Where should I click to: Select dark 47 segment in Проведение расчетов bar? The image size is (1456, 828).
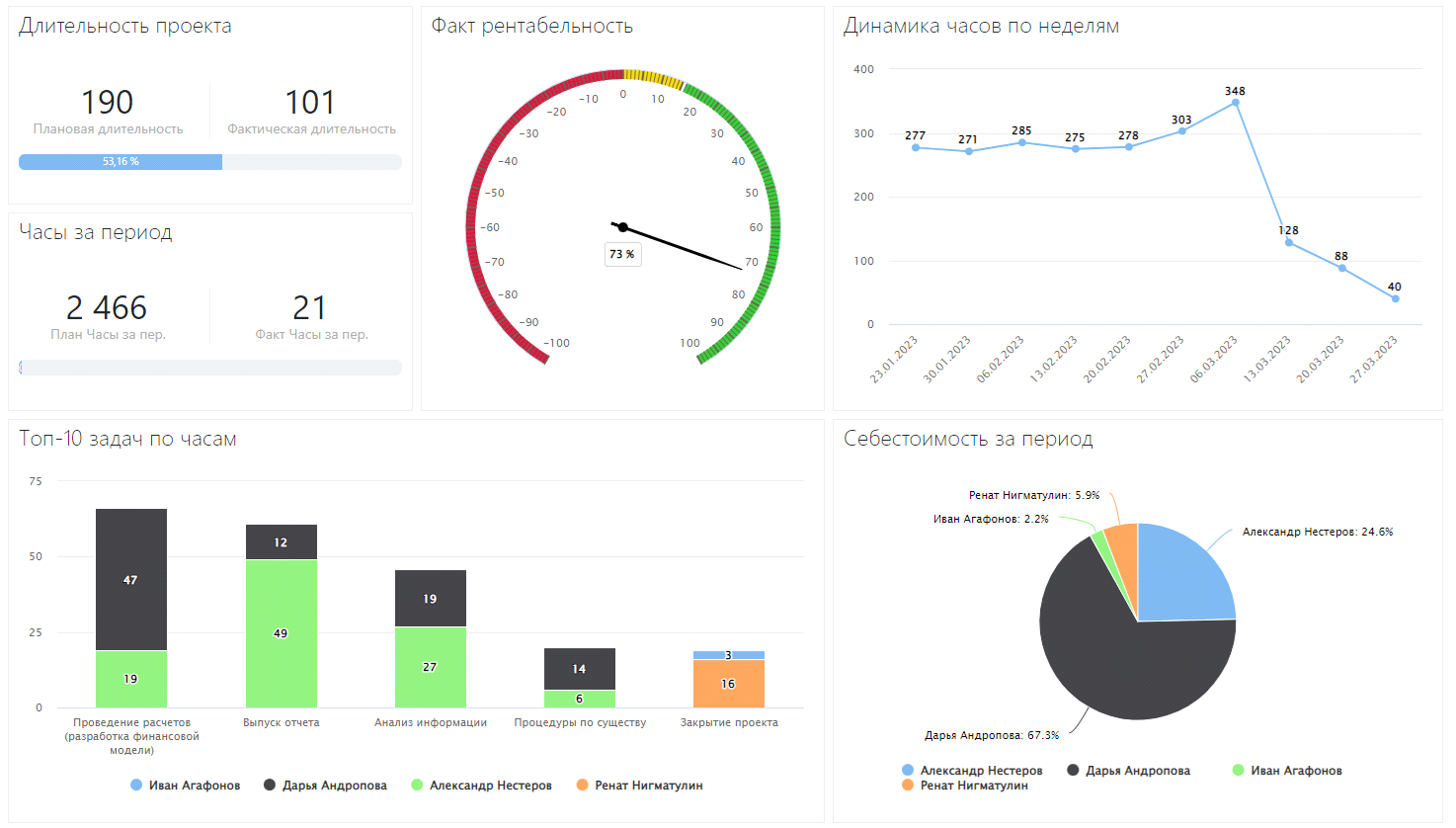point(130,580)
